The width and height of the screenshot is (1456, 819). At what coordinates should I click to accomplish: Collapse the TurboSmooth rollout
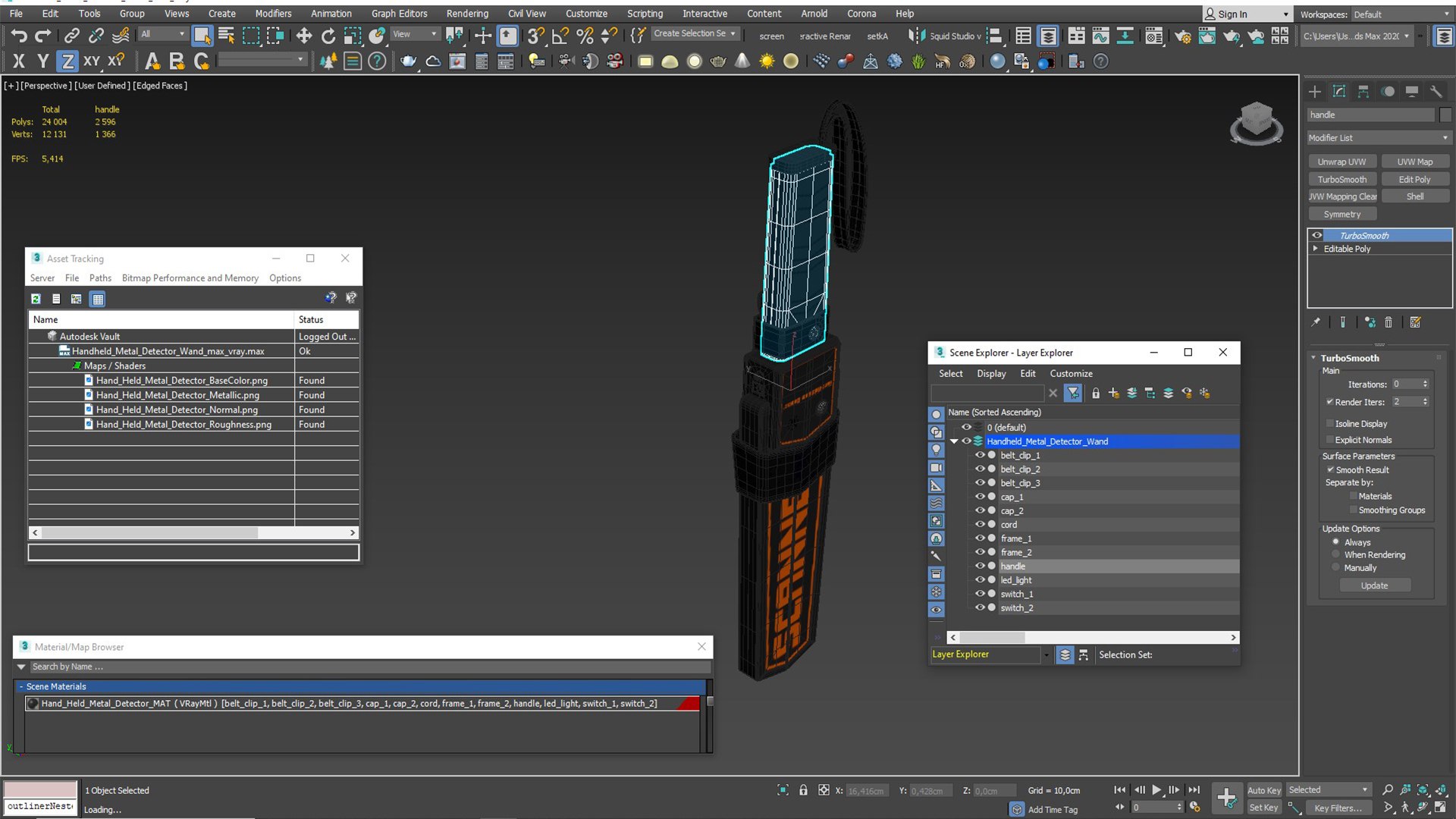[1314, 358]
